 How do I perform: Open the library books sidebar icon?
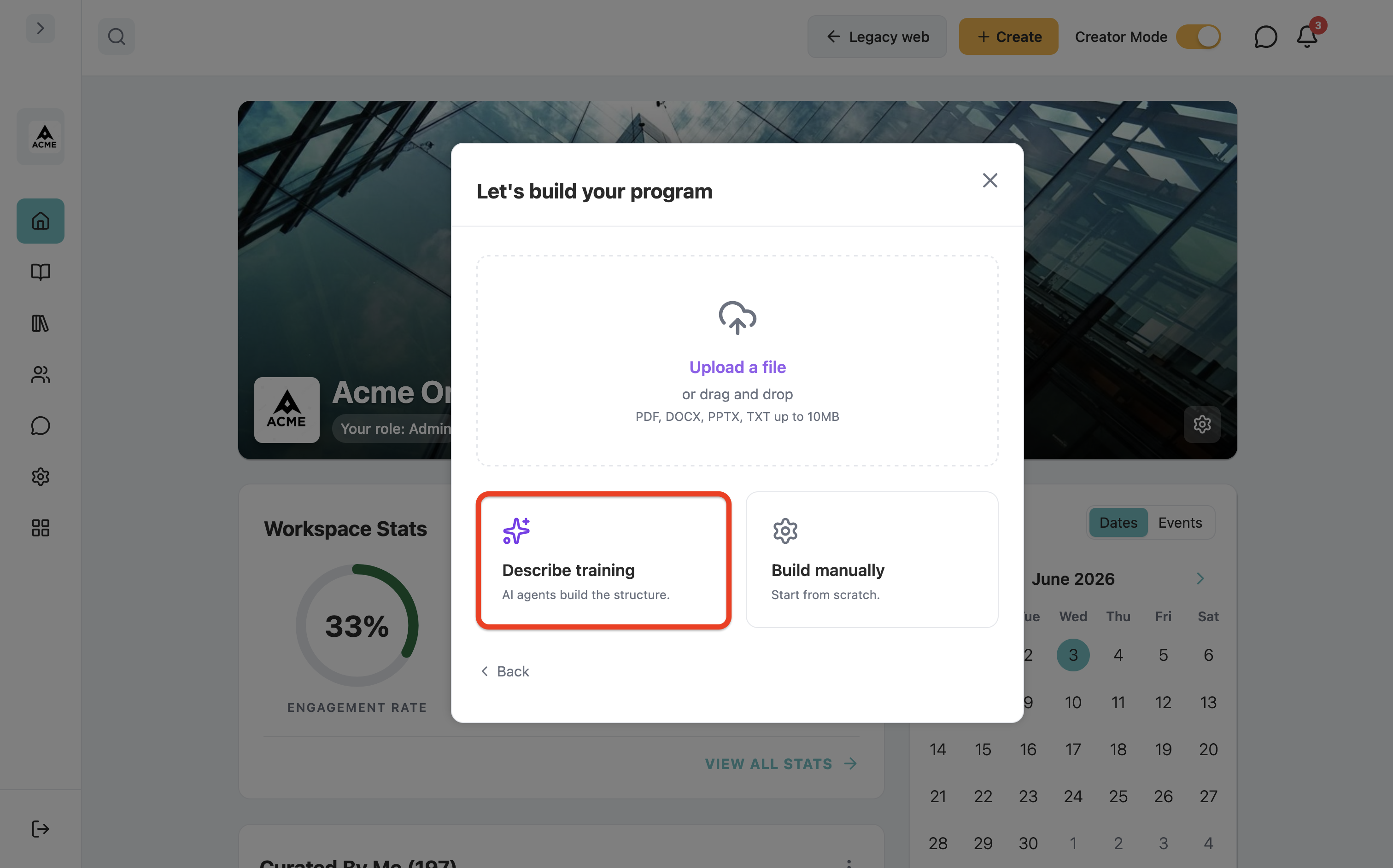coord(40,323)
